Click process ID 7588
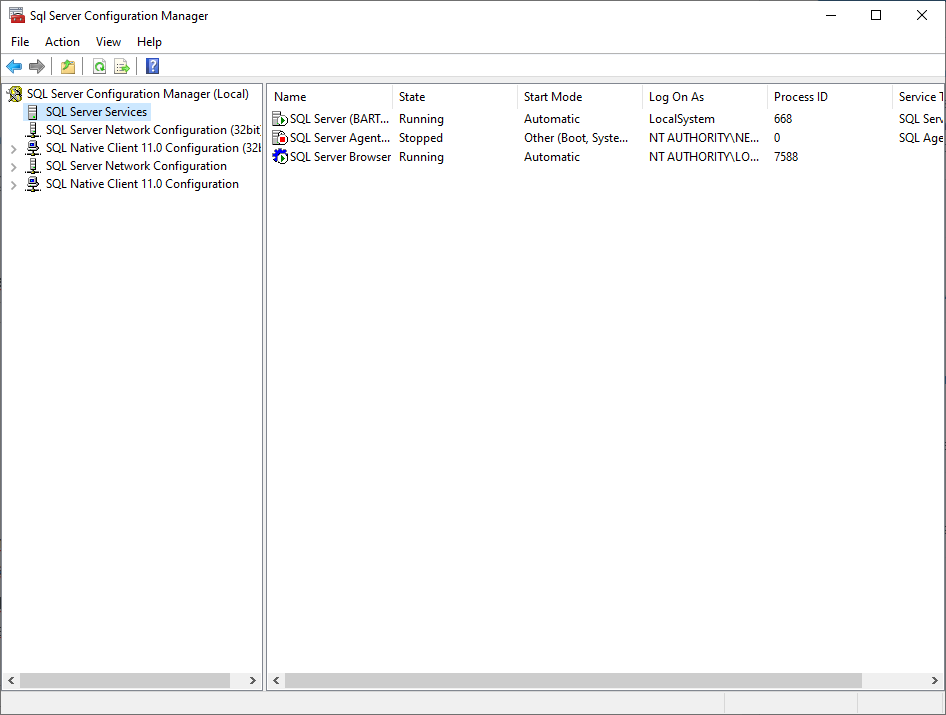This screenshot has height=715, width=946. tap(786, 156)
